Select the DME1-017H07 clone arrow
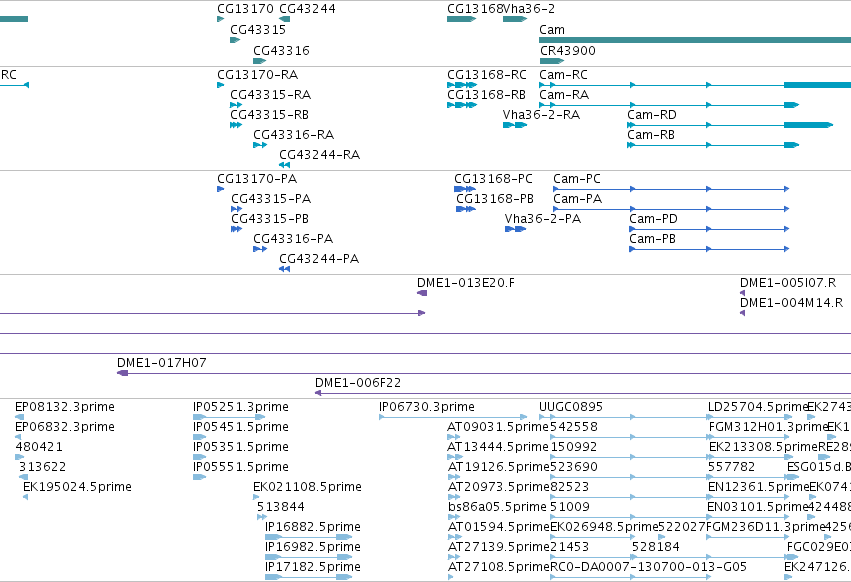Image resolution: width=851 pixels, height=582 pixels. point(123,373)
